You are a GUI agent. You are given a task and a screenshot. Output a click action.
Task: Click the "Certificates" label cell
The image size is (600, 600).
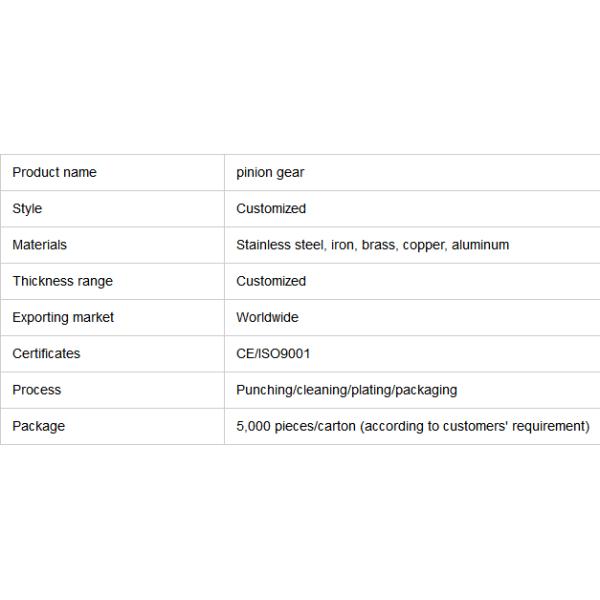46,353
